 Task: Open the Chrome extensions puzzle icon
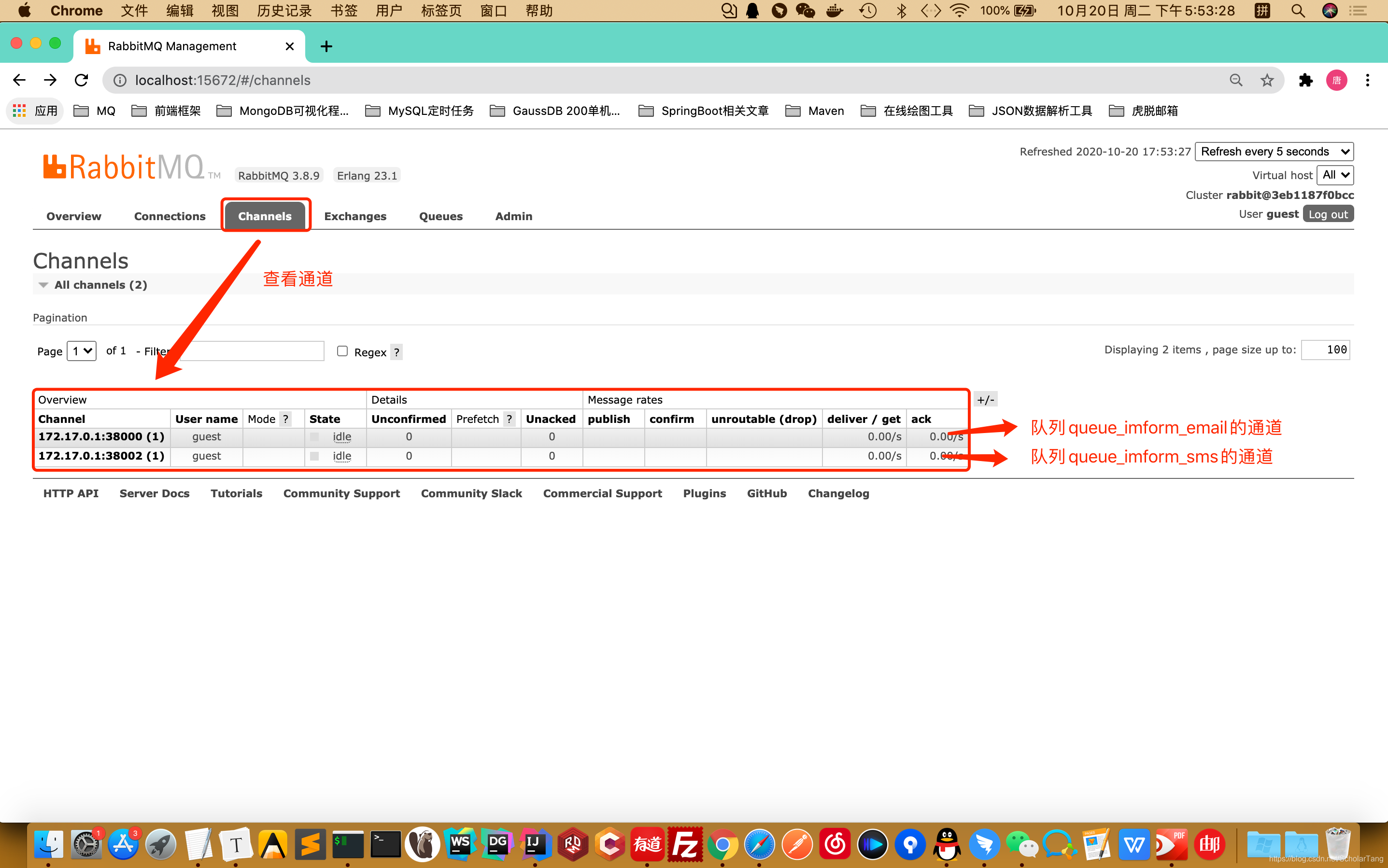click(x=1306, y=80)
